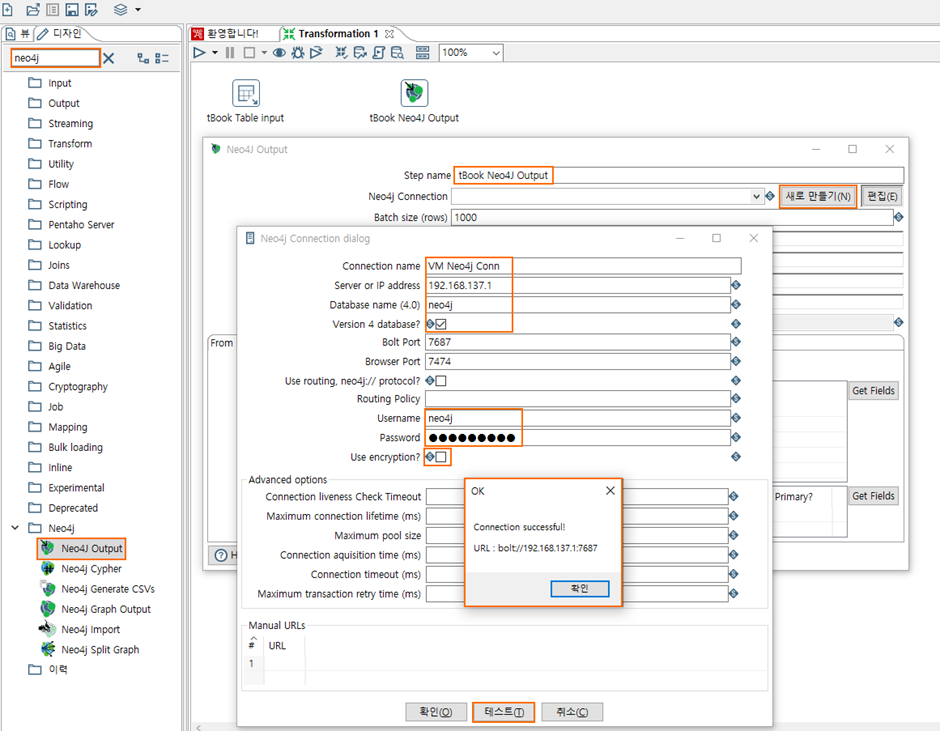Screen dimensions: 940x731
Task: Click the Password field
Action: [577, 438]
